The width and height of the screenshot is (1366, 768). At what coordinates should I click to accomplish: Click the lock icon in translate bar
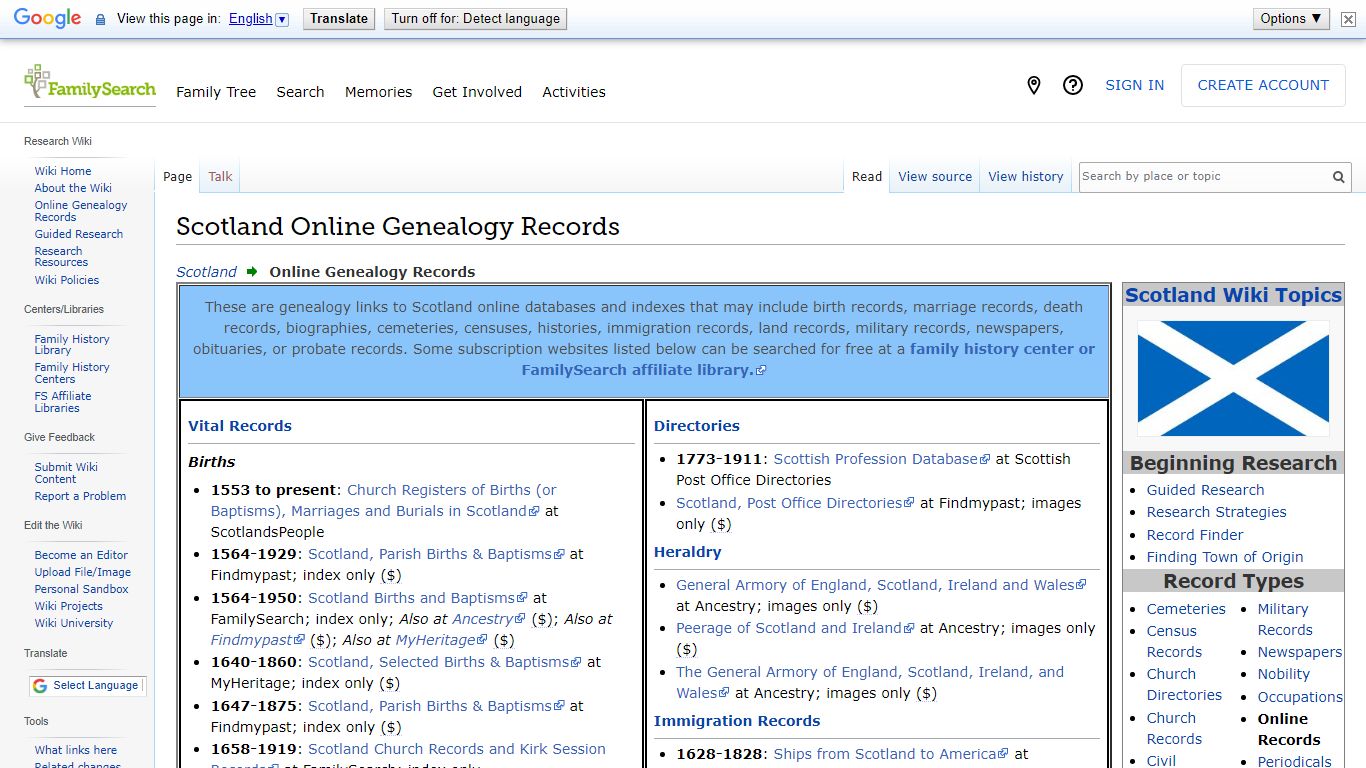click(x=100, y=19)
